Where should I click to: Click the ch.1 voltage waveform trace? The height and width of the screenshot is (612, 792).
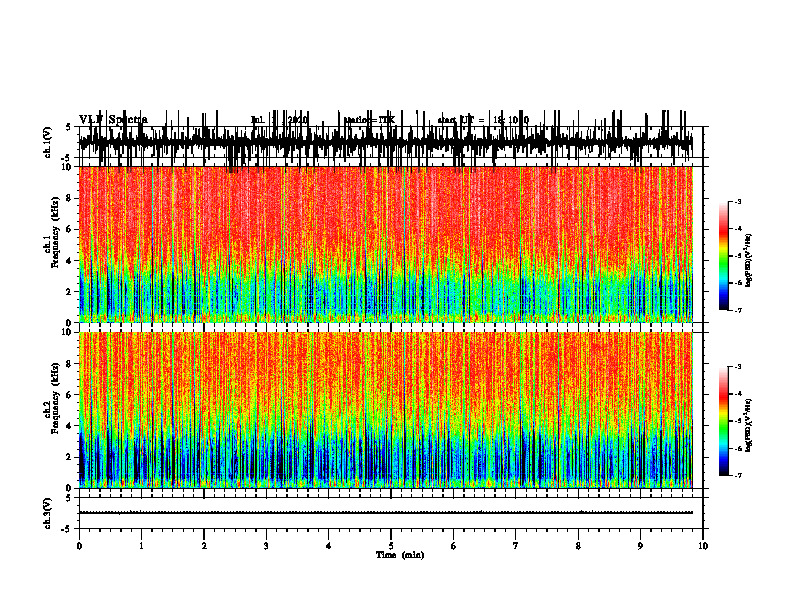click(x=386, y=142)
